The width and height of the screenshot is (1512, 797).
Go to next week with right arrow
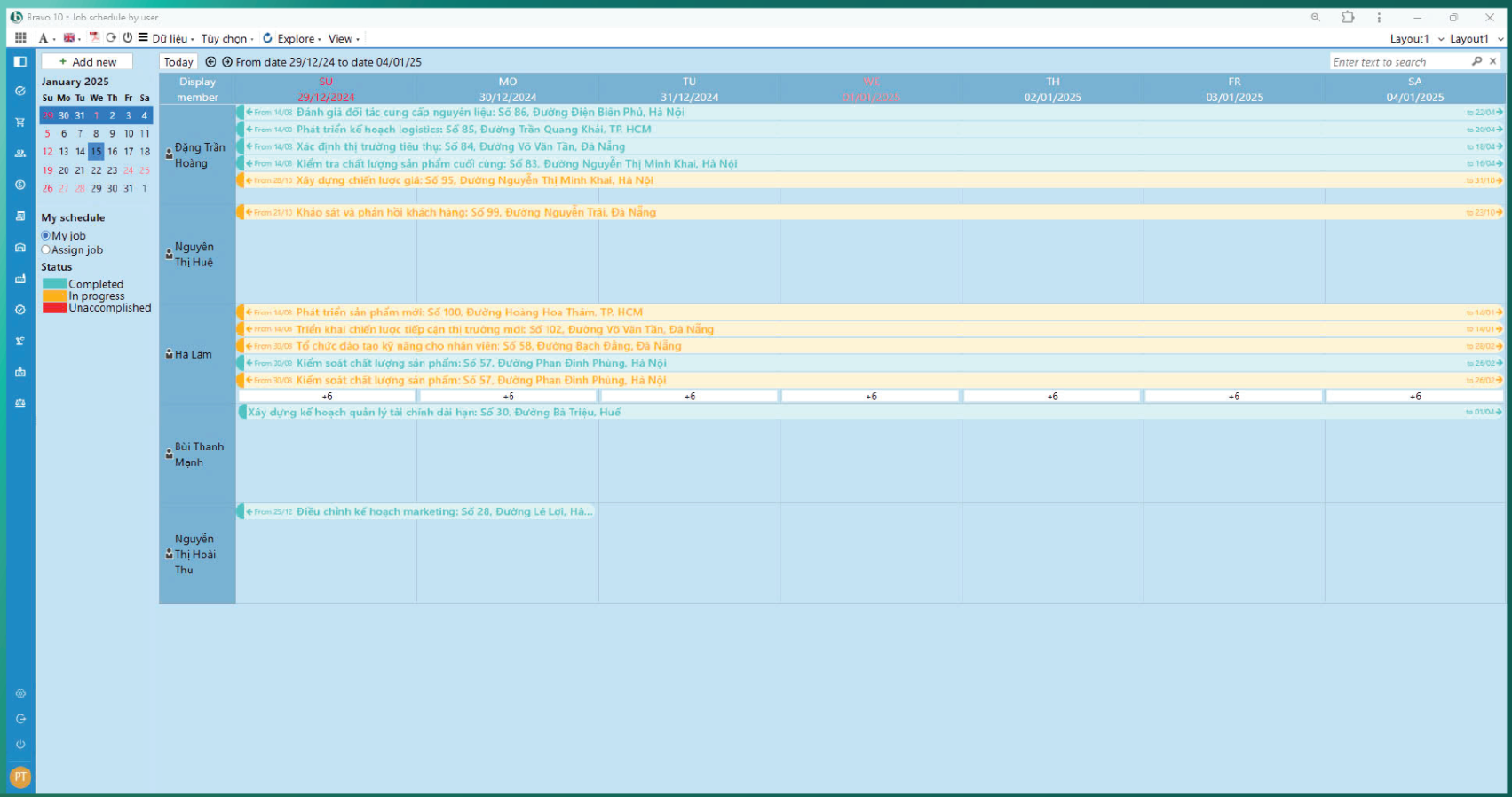227,62
